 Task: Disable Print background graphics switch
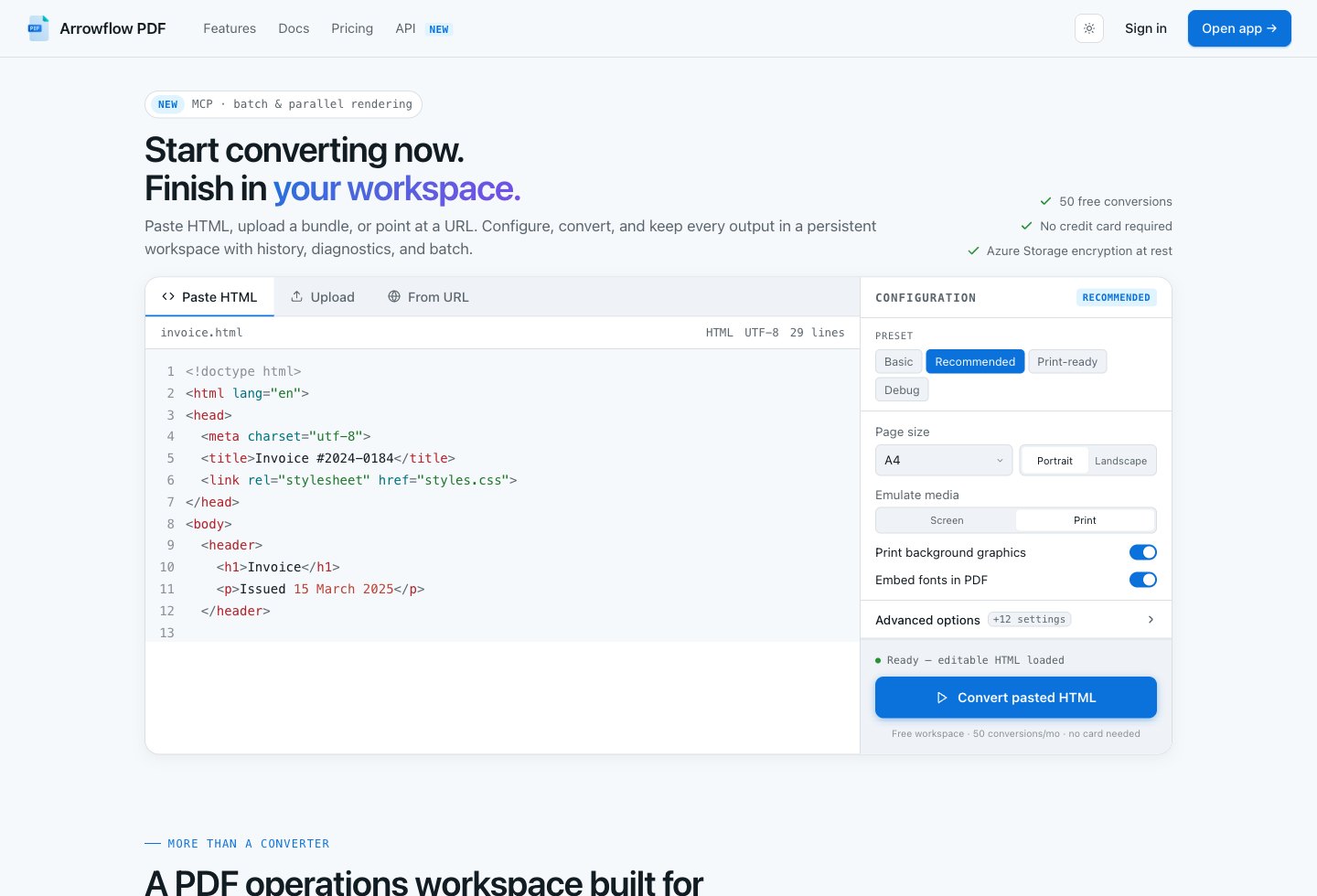point(1143,552)
